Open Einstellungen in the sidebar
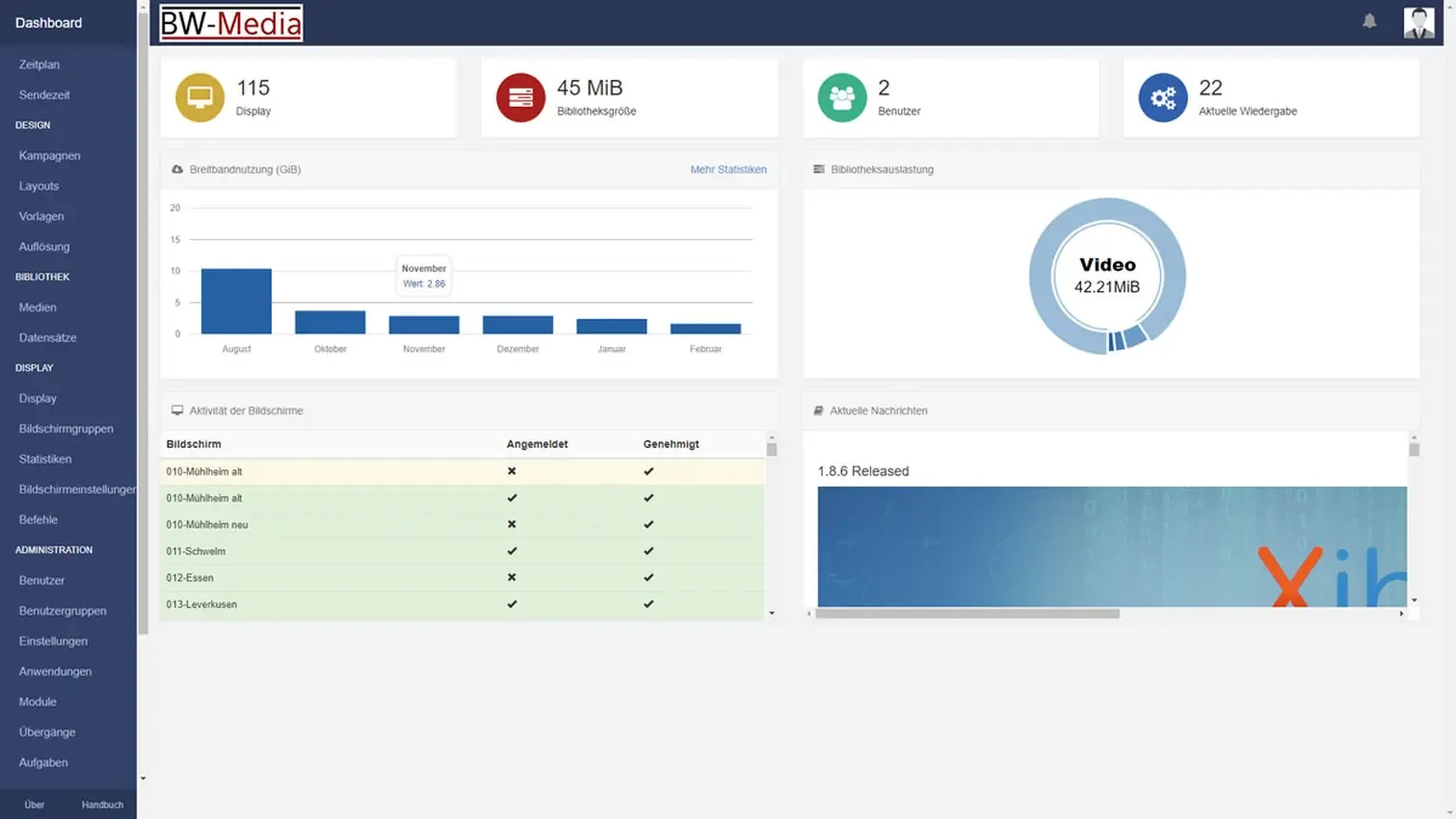This screenshot has height=819, width=1456. point(53,642)
